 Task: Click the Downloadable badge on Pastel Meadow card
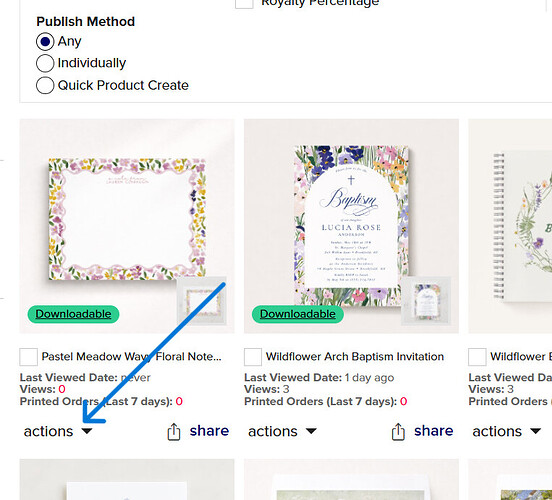(73, 314)
